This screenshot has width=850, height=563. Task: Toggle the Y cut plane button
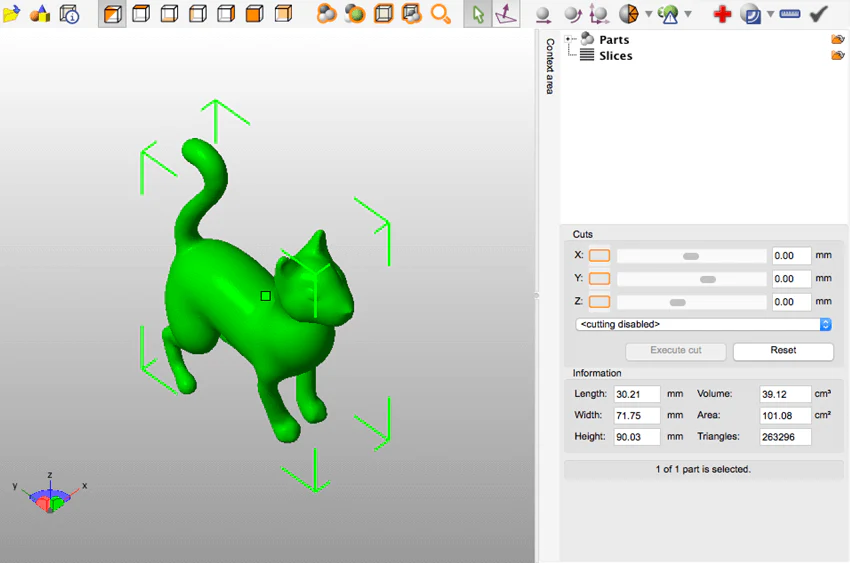pos(599,279)
